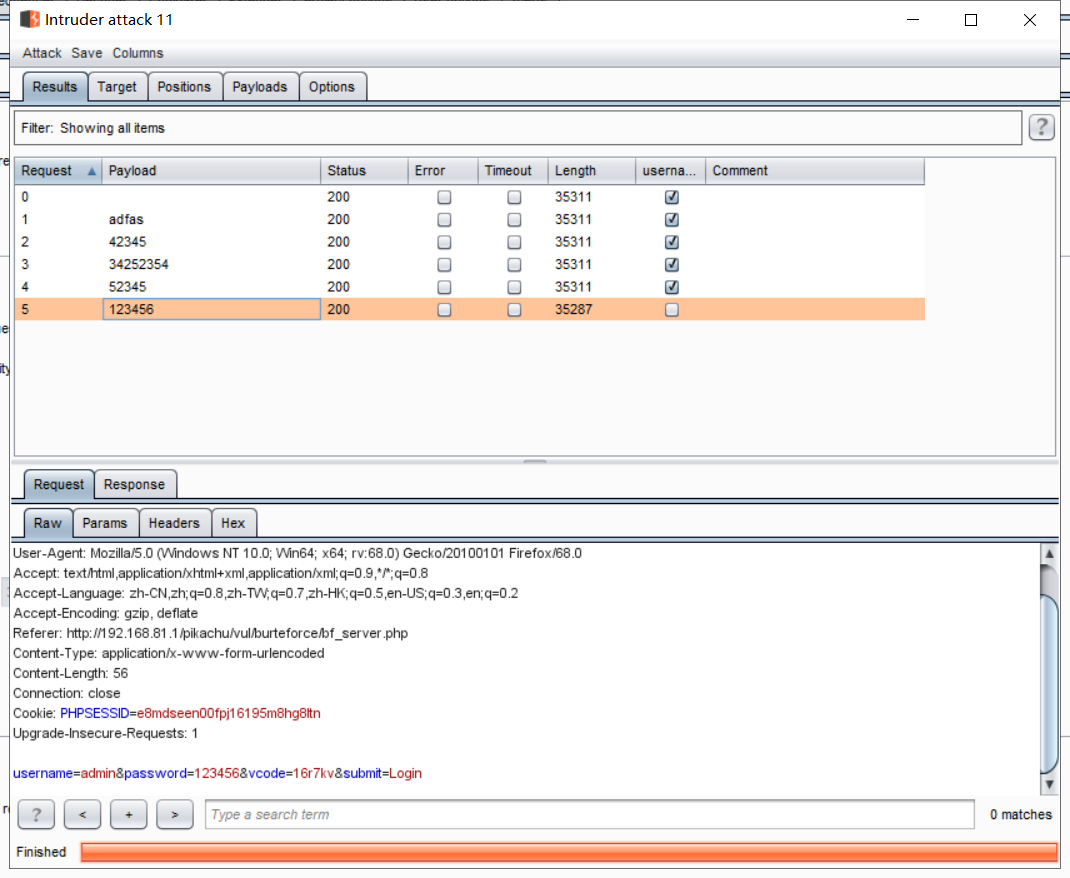Click the search help question mark button
This screenshot has height=878, width=1070.
click(36, 814)
